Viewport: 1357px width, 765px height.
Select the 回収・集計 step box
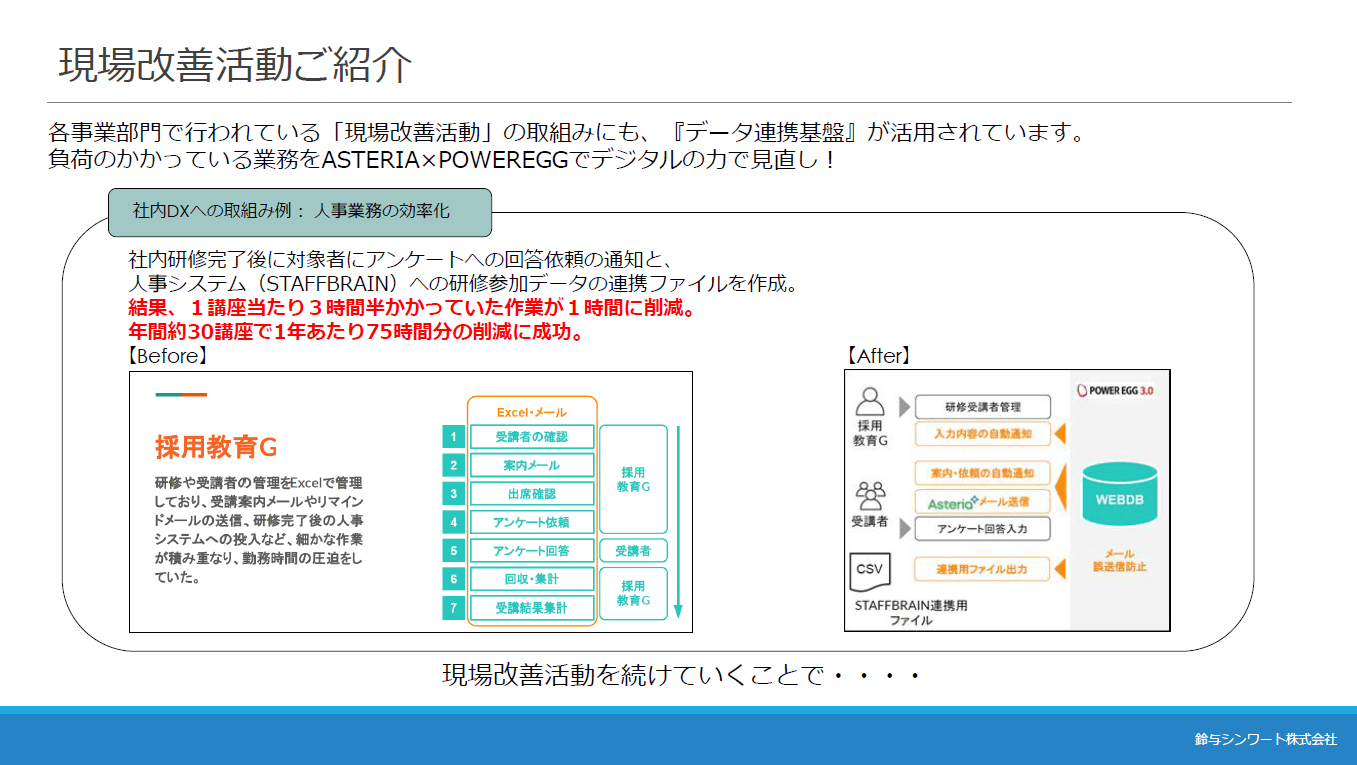click(531, 579)
